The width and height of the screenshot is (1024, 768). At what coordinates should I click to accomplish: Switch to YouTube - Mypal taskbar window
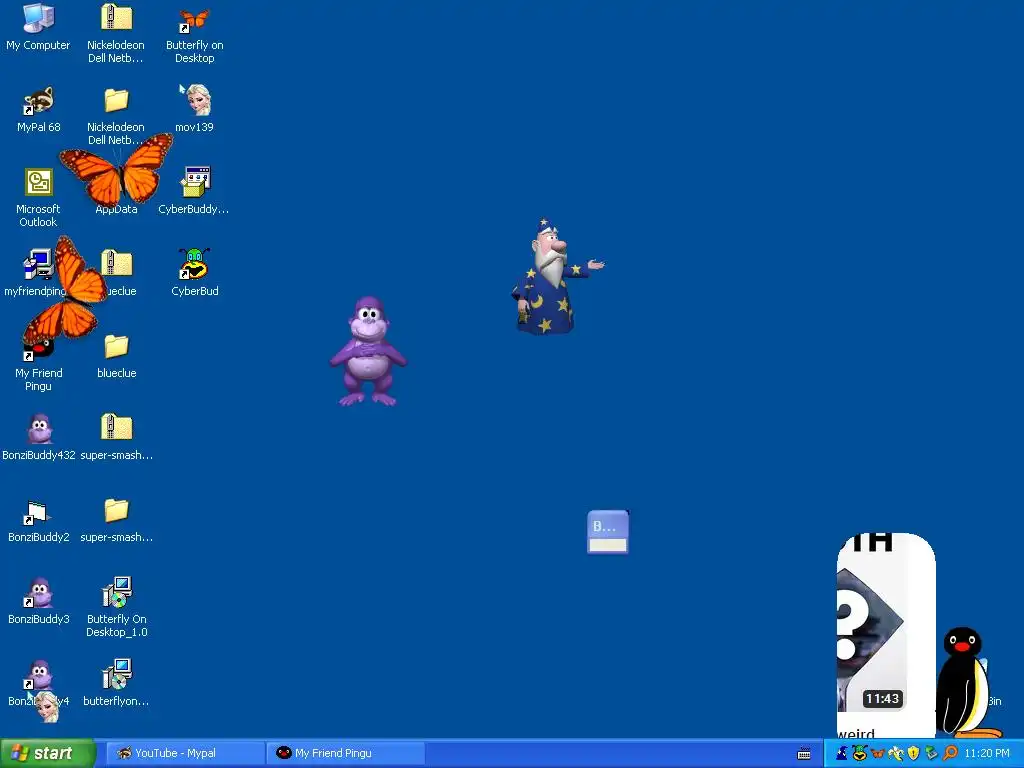point(185,754)
